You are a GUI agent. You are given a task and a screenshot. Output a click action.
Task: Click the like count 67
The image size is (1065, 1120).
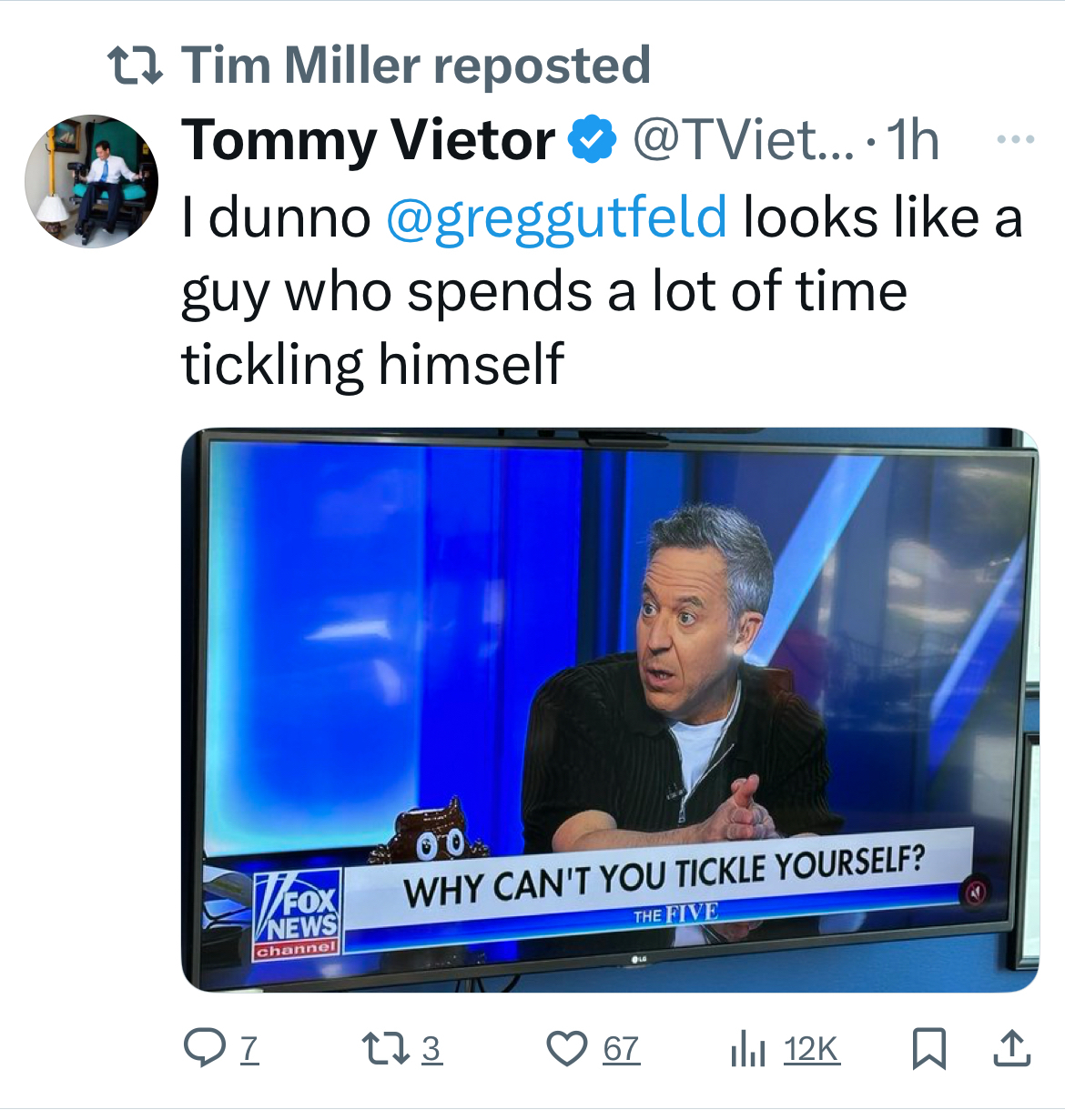click(621, 1050)
